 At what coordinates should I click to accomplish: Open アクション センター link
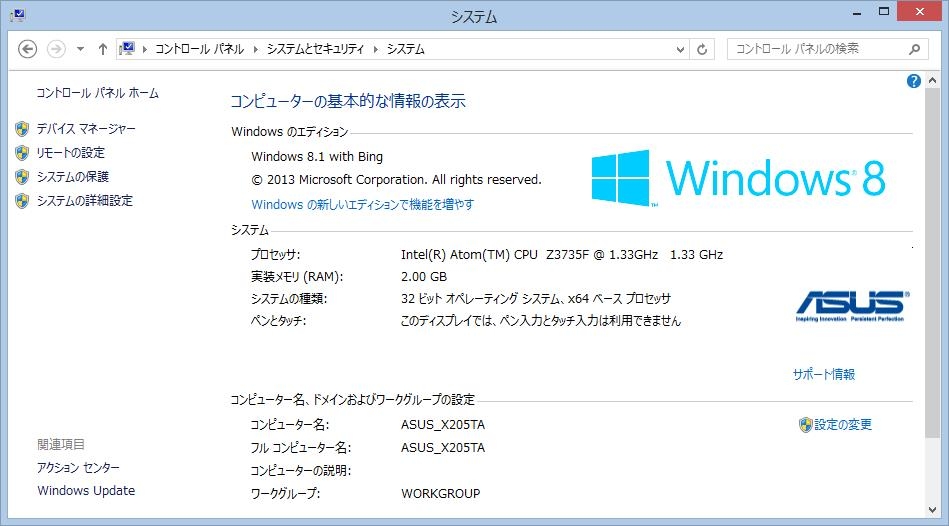click(79, 468)
